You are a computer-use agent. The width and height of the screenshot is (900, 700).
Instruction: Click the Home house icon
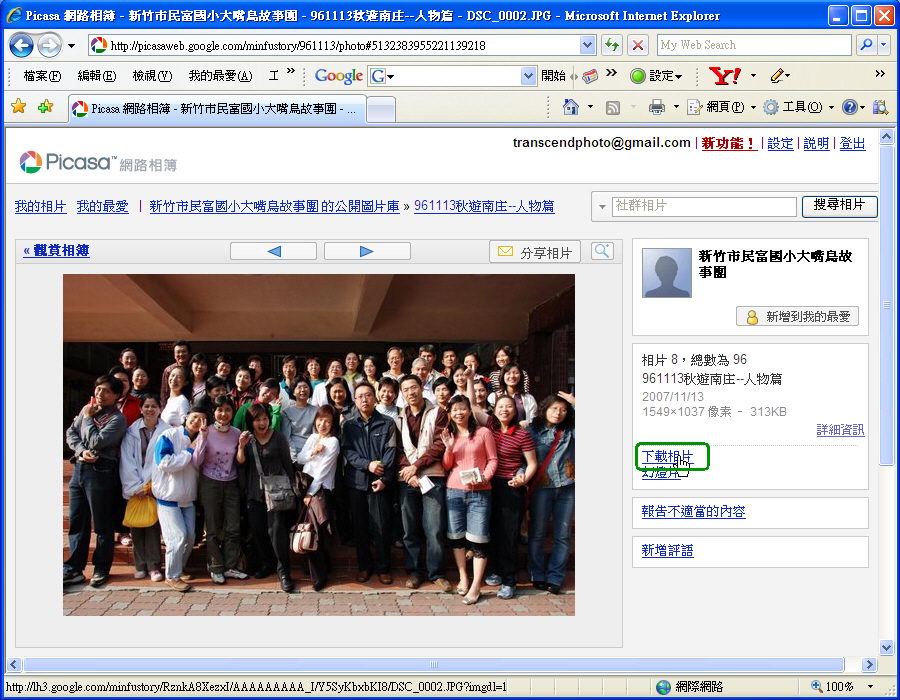click(x=571, y=107)
